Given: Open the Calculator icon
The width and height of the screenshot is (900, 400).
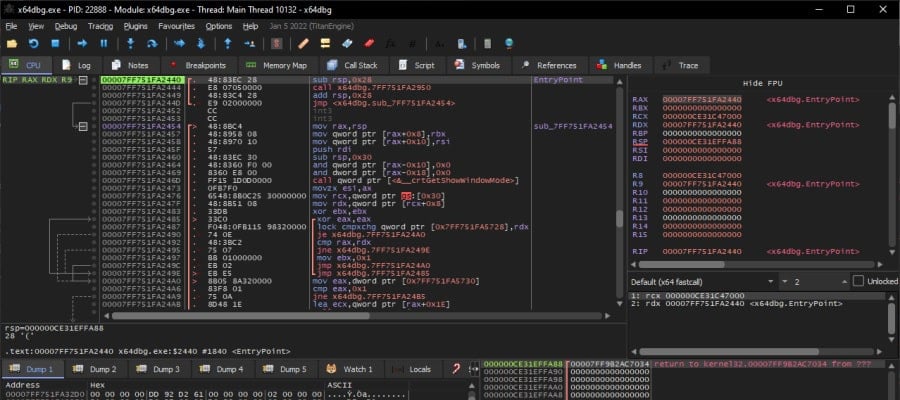Looking at the screenshot, I should coord(487,44).
